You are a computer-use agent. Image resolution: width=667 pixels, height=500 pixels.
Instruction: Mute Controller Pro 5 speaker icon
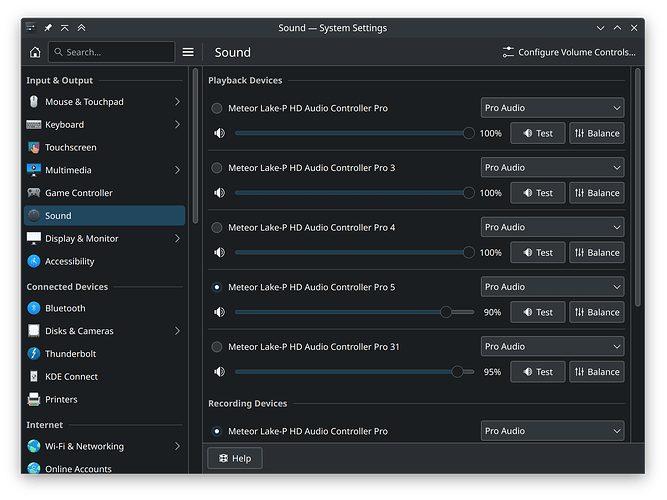pos(219,312)
